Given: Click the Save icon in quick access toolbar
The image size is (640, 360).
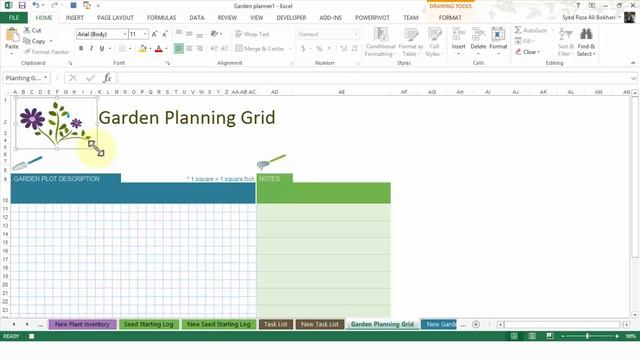Looking at the screenshot, I should [22, 5].
